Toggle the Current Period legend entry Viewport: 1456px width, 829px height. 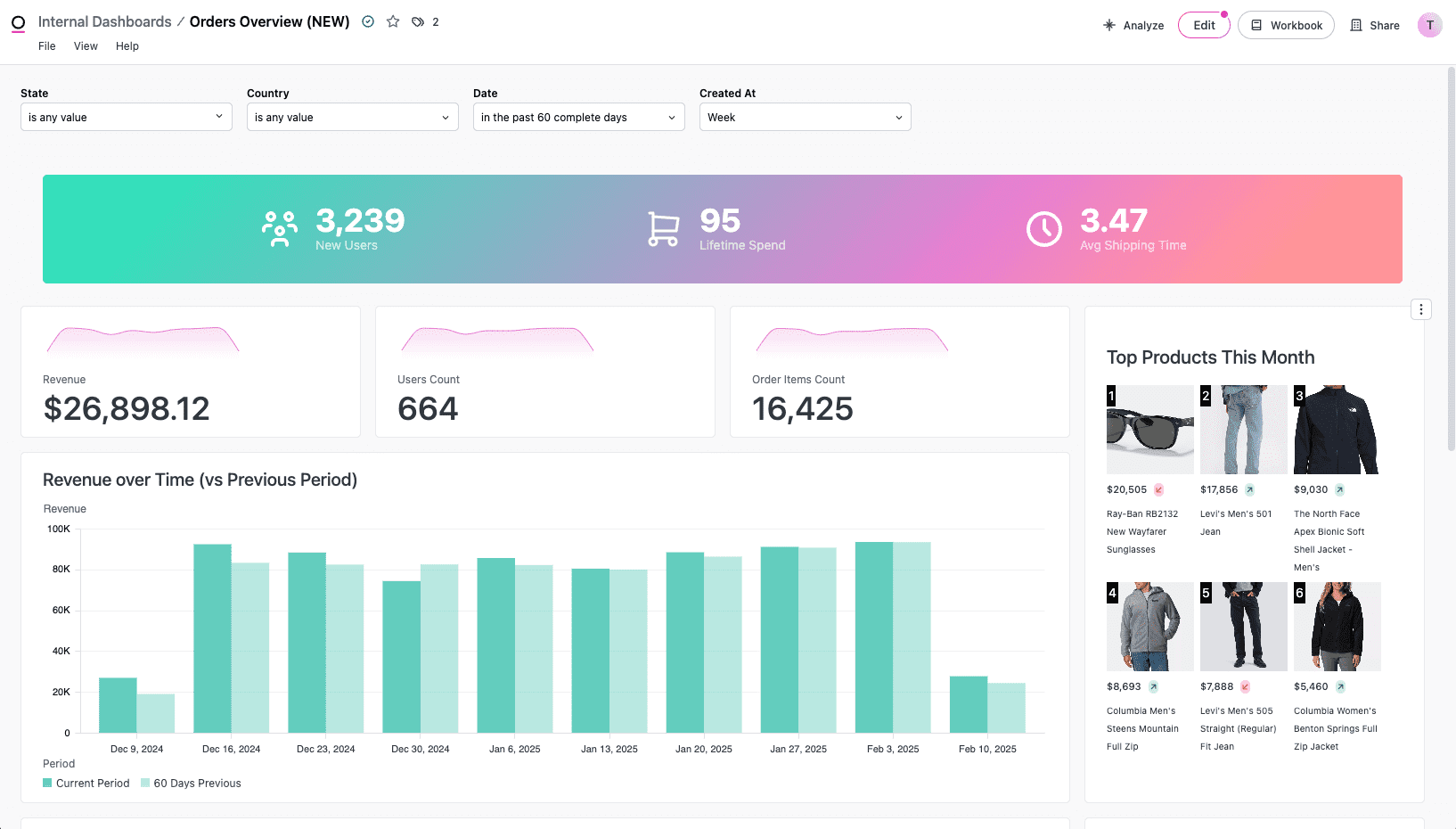[x=86, y=783]
